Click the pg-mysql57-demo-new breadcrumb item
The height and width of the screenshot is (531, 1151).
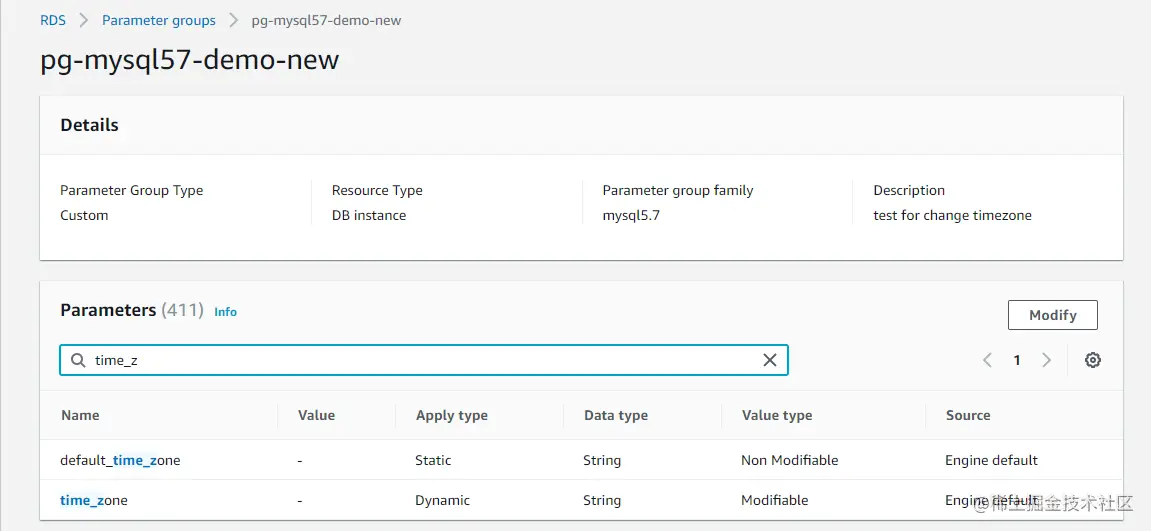326,20
